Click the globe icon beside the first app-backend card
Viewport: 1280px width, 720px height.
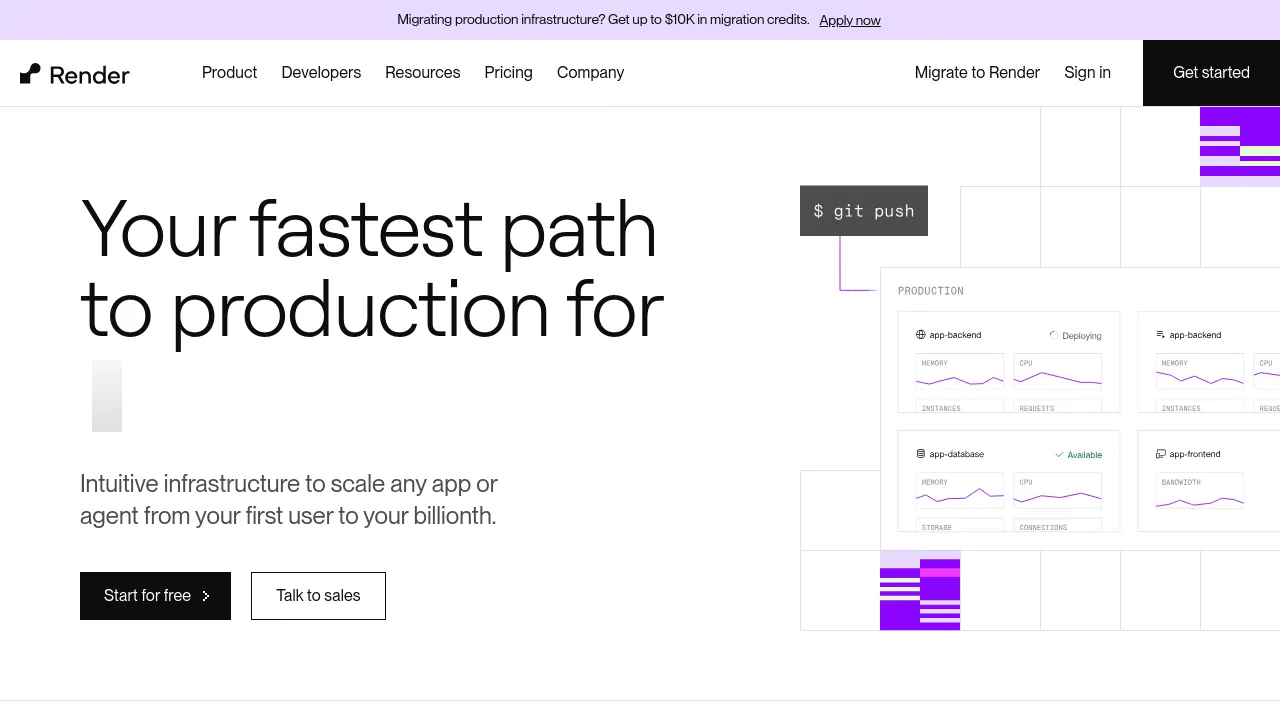click(x=921, y=335)
